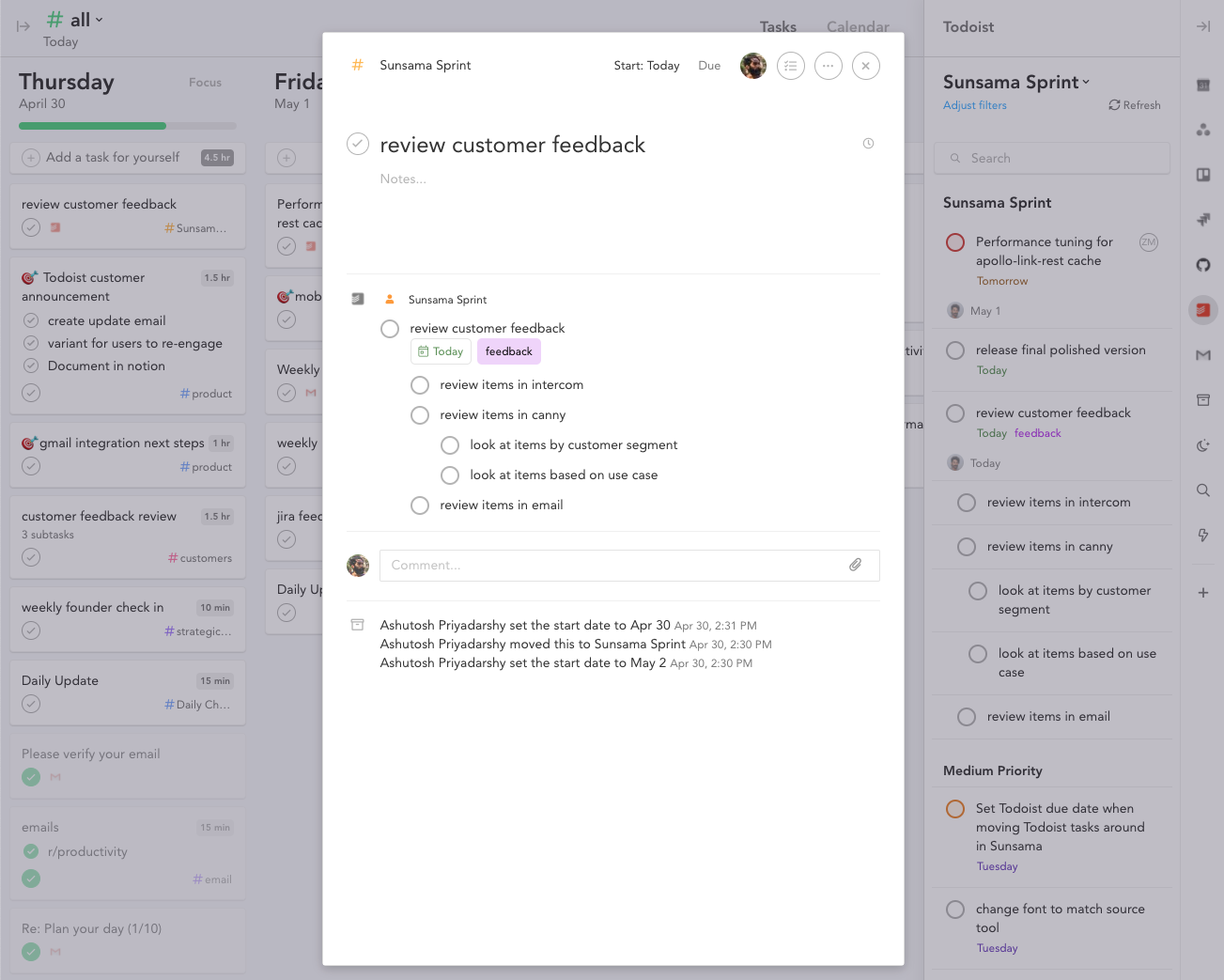Open the more options ellipsis in modal

pyautogui.click(x=828, y=66)
